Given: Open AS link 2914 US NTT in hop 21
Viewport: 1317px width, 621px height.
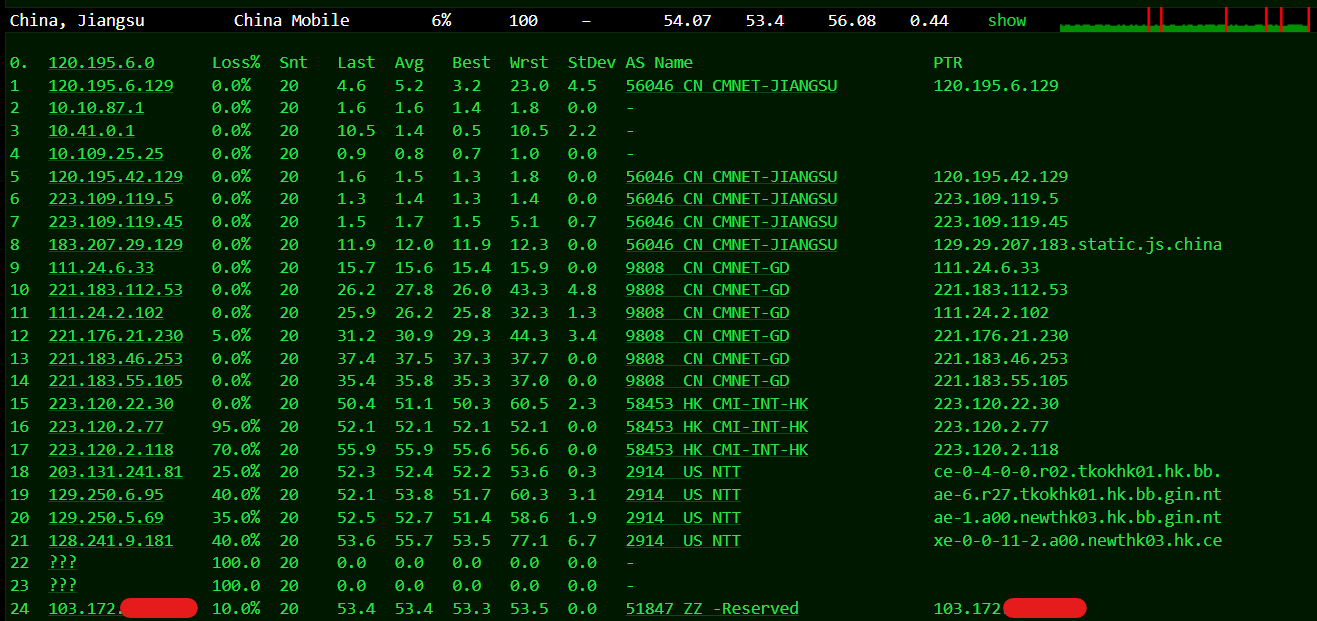Looking at the screenshot, I should [684, 541].
